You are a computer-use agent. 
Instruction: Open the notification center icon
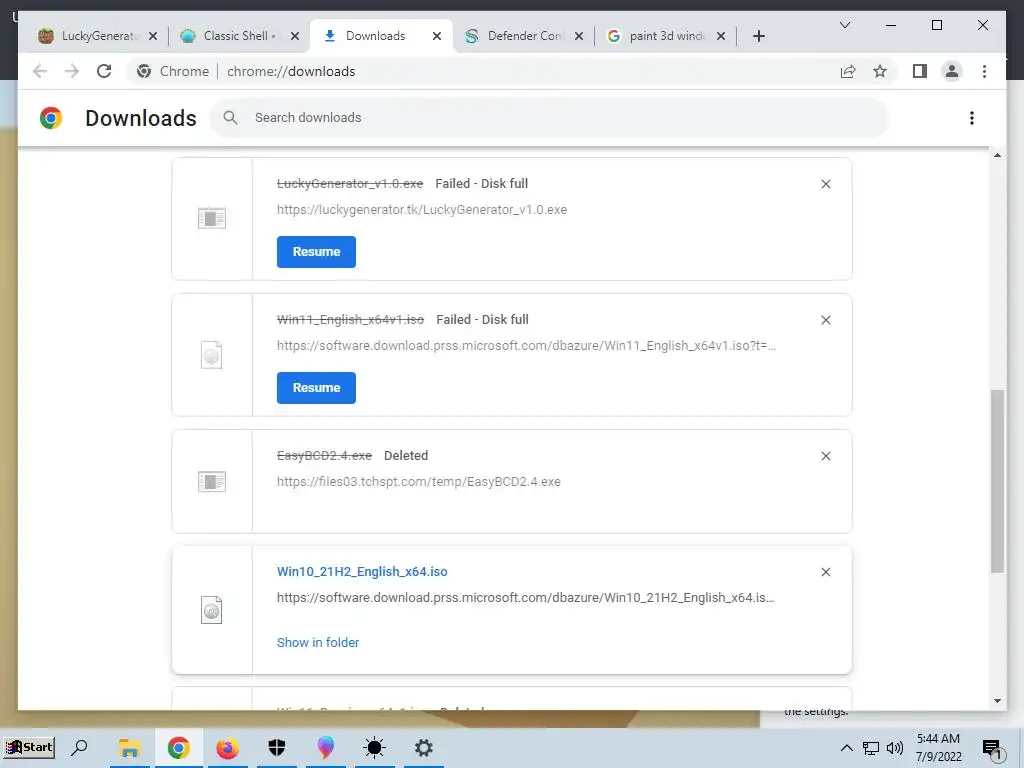[992, 748]
